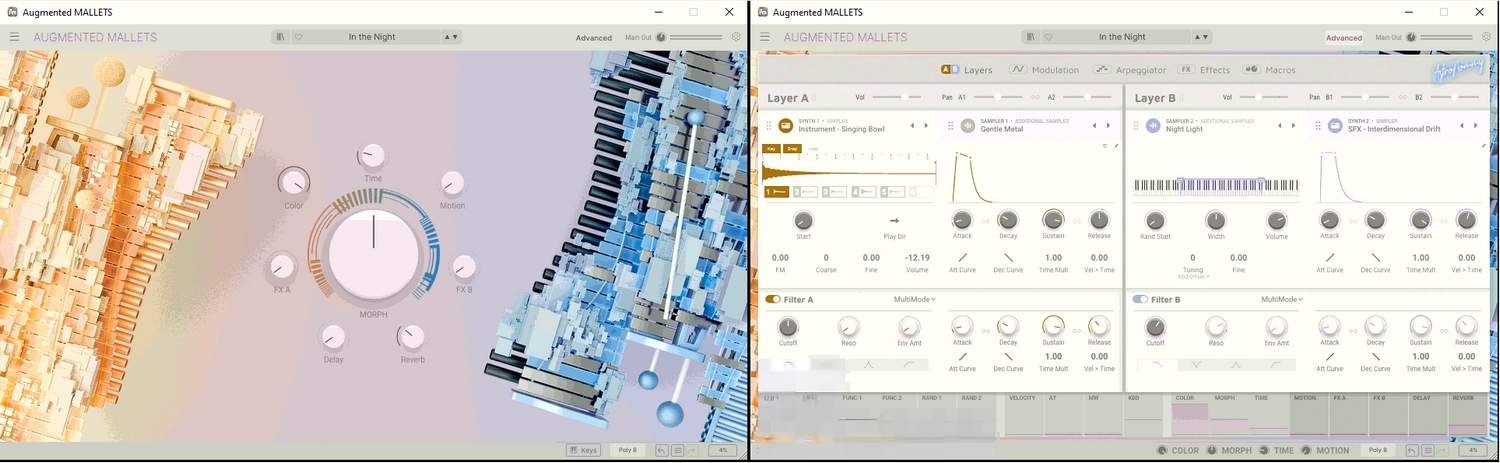1500x463 pixels.
Task: Toggle the link between Pan B1 and B2
Action: (1403, 98)
